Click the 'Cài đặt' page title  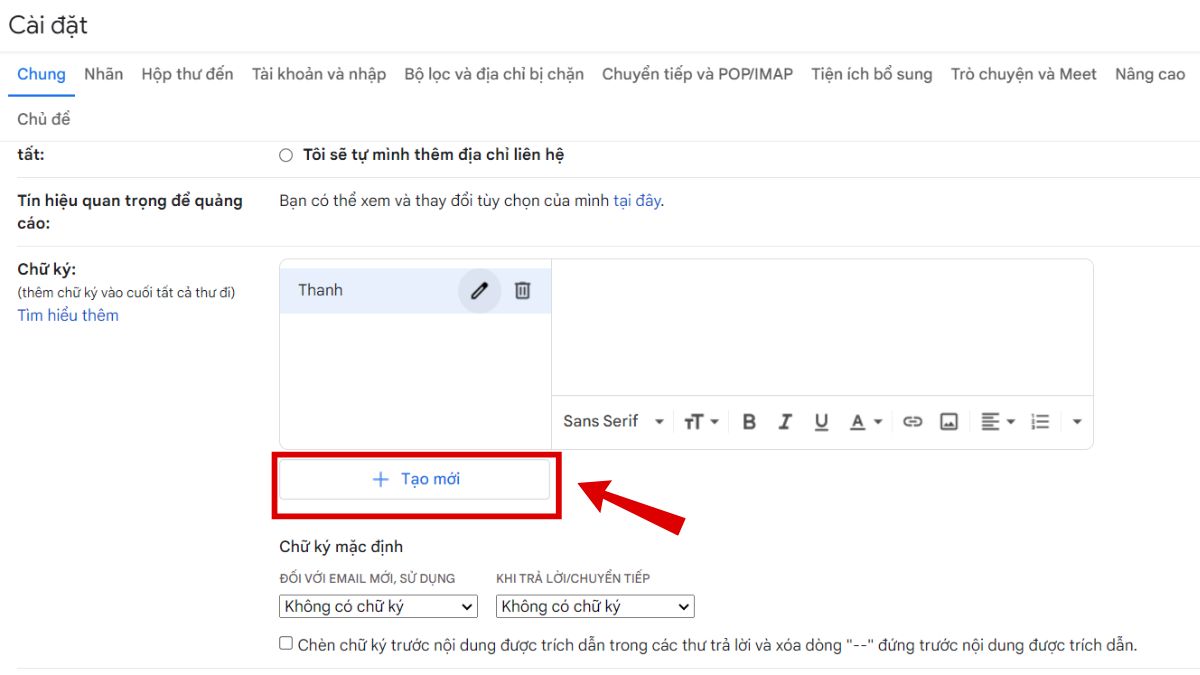(x=48, y=25)
